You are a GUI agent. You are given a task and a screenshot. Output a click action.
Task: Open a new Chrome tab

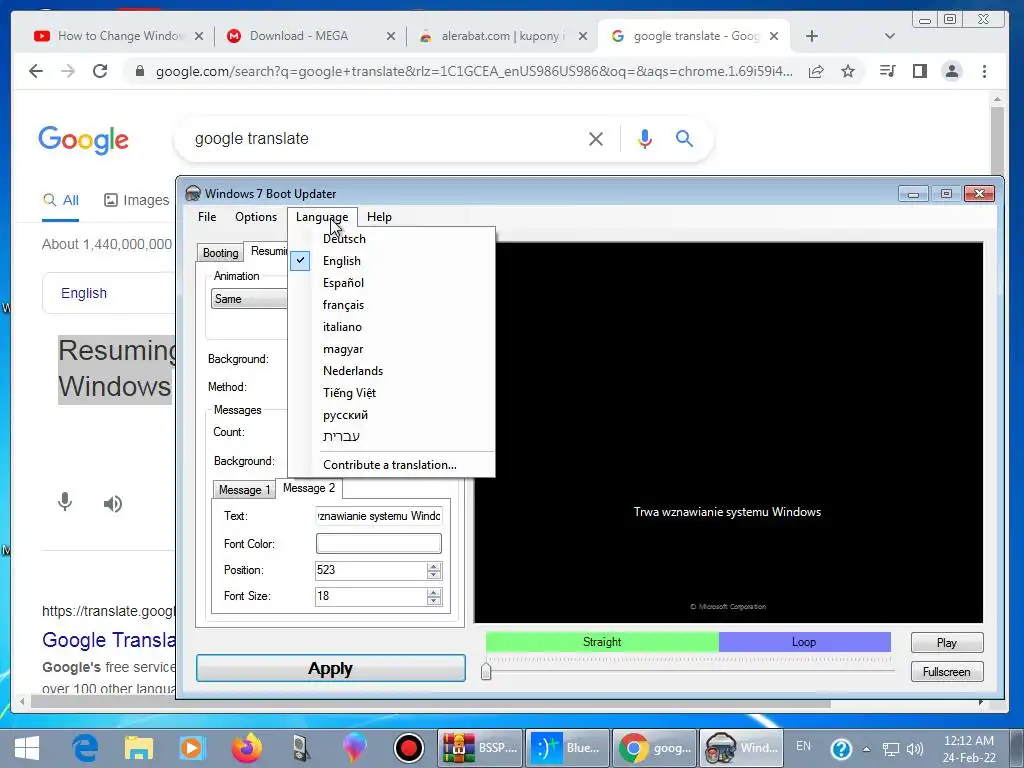click(812, 36)
